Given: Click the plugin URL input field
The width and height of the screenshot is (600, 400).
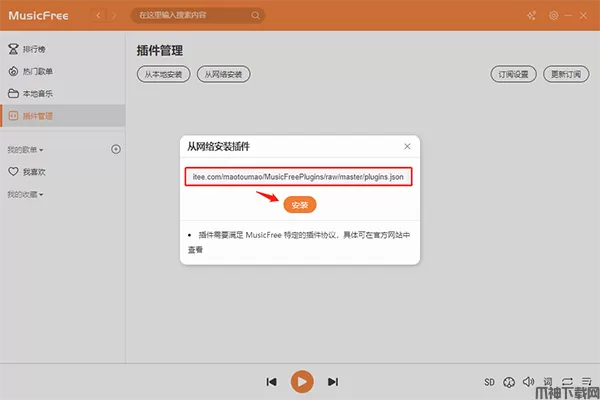Looking at the screenshot, I should click(x=300, y=176).
